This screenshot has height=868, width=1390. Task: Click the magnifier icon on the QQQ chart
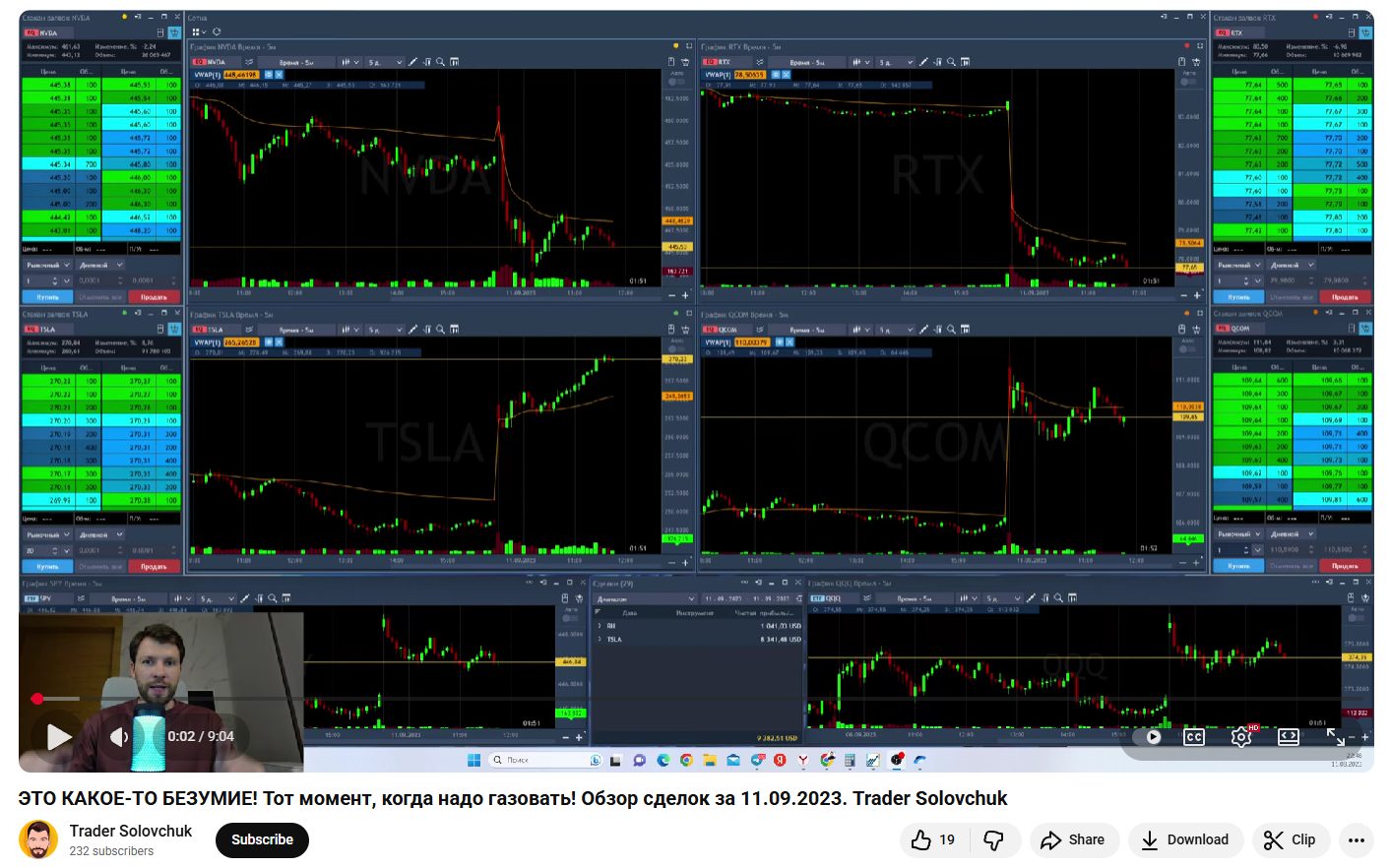(1058, 598)
